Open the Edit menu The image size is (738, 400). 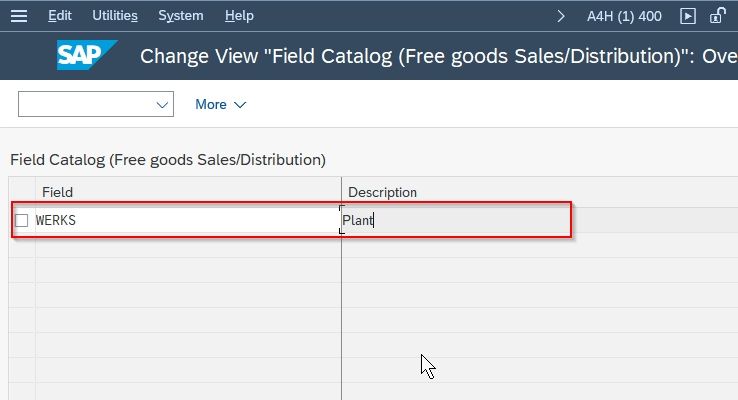tap(60, 16)
